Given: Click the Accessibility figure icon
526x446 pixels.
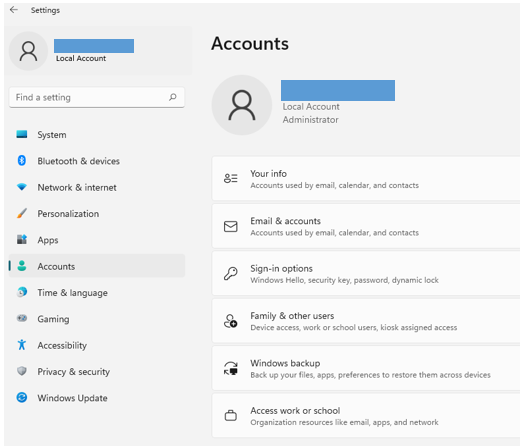Looking at the screenshot, I should coord(22,345).
